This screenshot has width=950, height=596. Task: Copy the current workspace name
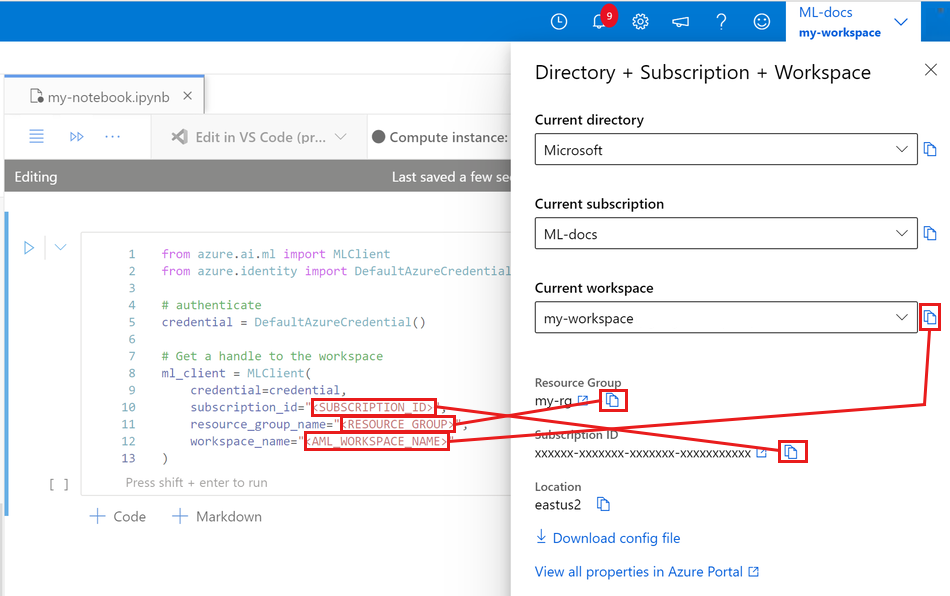coord(930,317)
